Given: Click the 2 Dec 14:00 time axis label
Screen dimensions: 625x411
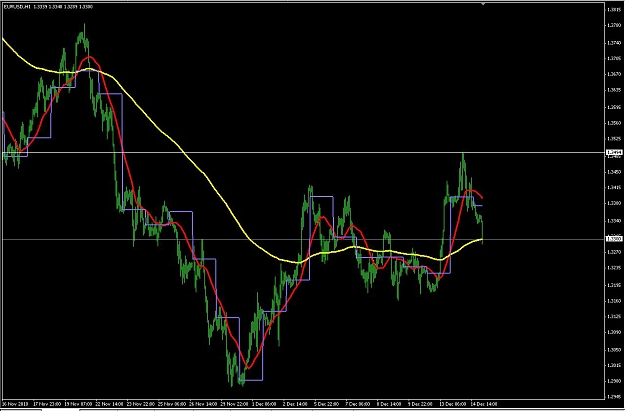Looking at the screenshot, I should [297, 403].
